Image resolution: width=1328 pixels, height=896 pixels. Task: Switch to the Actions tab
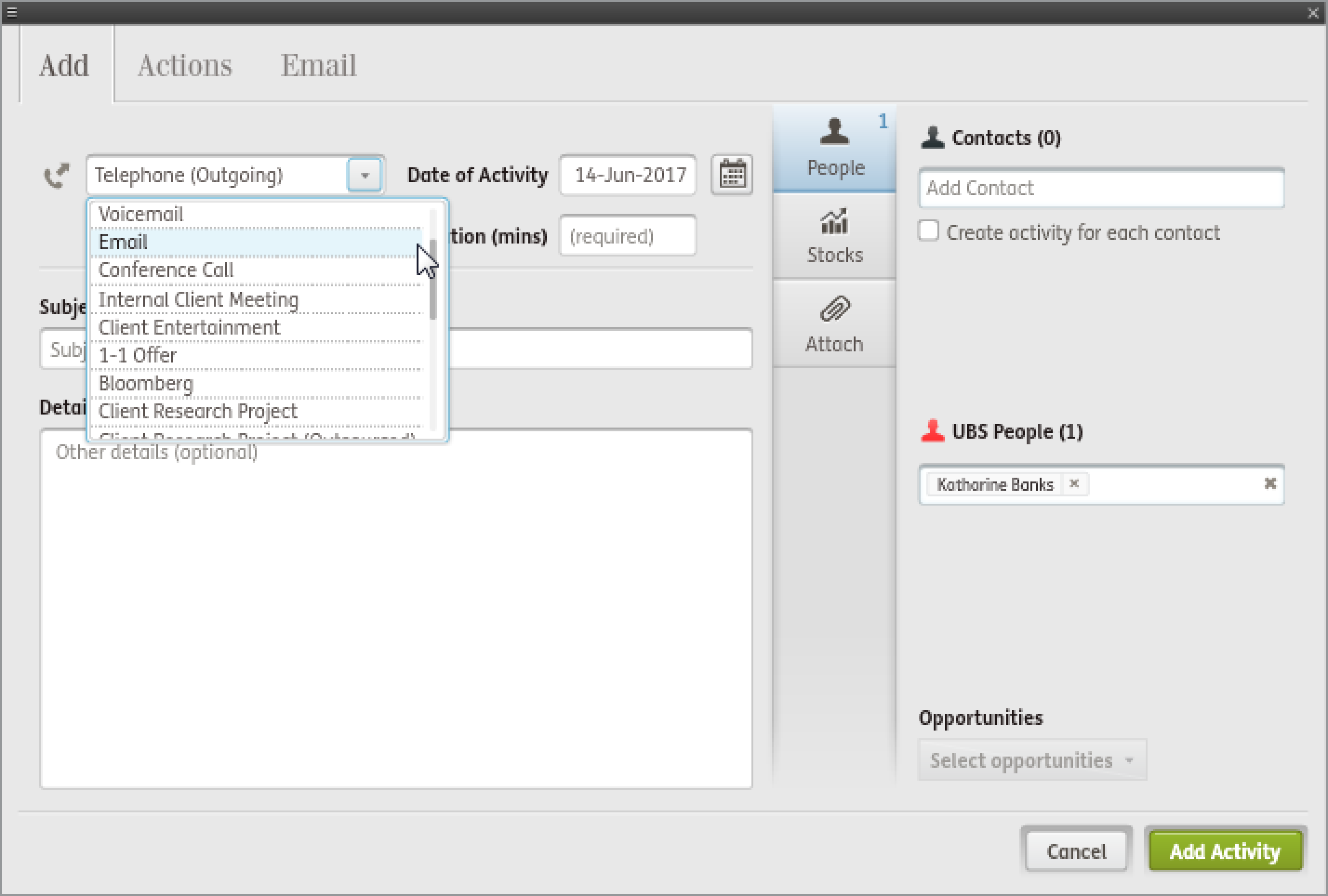185,65
